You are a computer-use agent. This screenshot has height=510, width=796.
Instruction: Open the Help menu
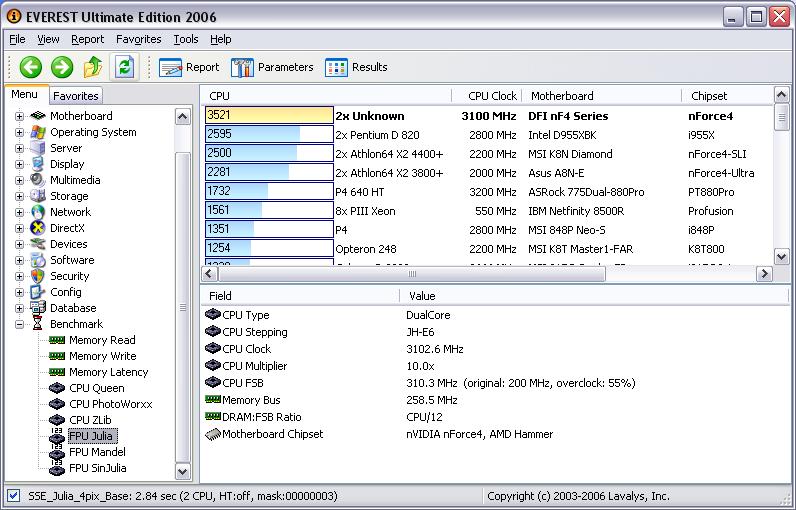(221, 39)
